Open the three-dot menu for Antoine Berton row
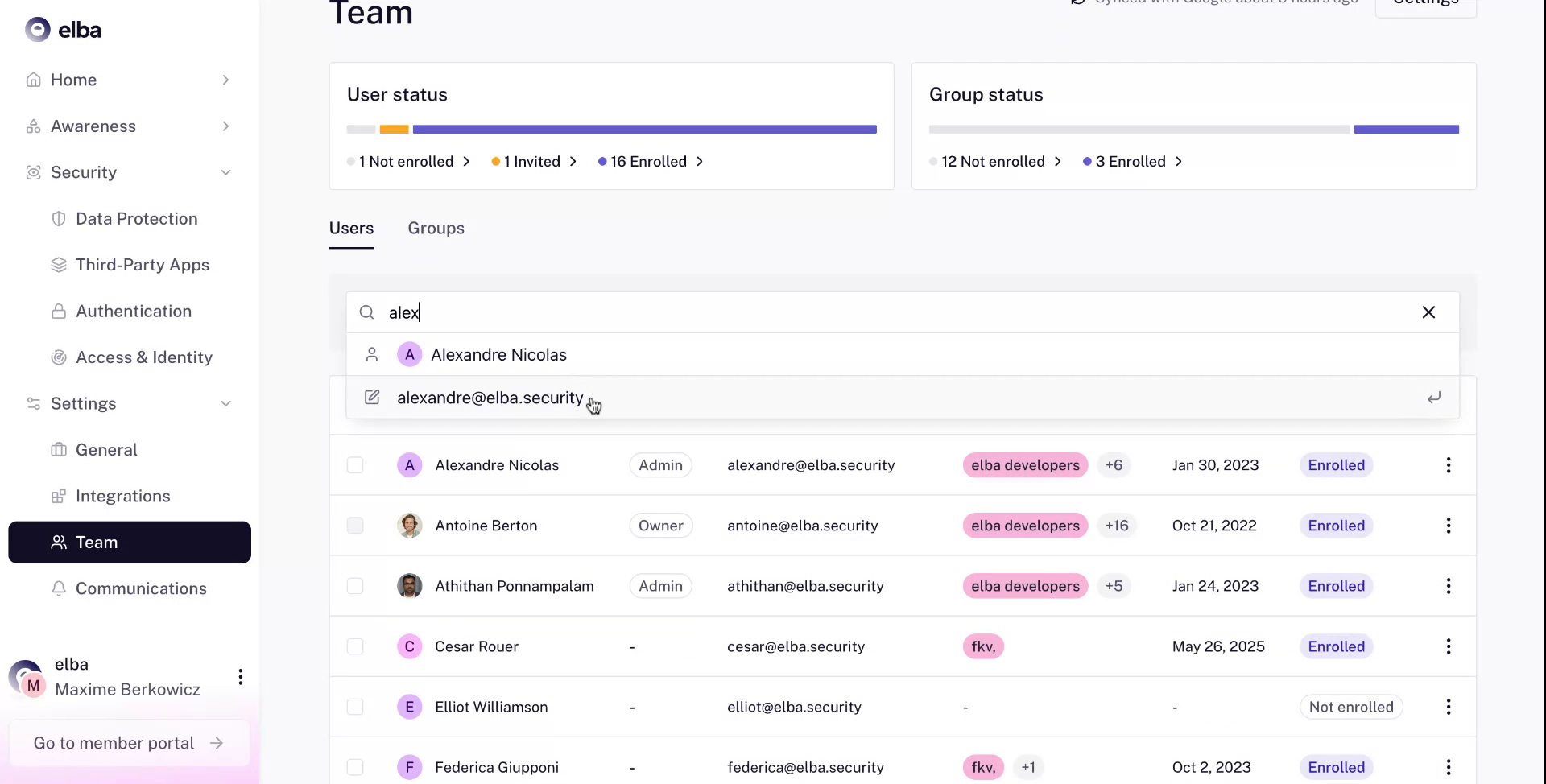The width and height of the screenshot is (1546, 784). 1448,526
